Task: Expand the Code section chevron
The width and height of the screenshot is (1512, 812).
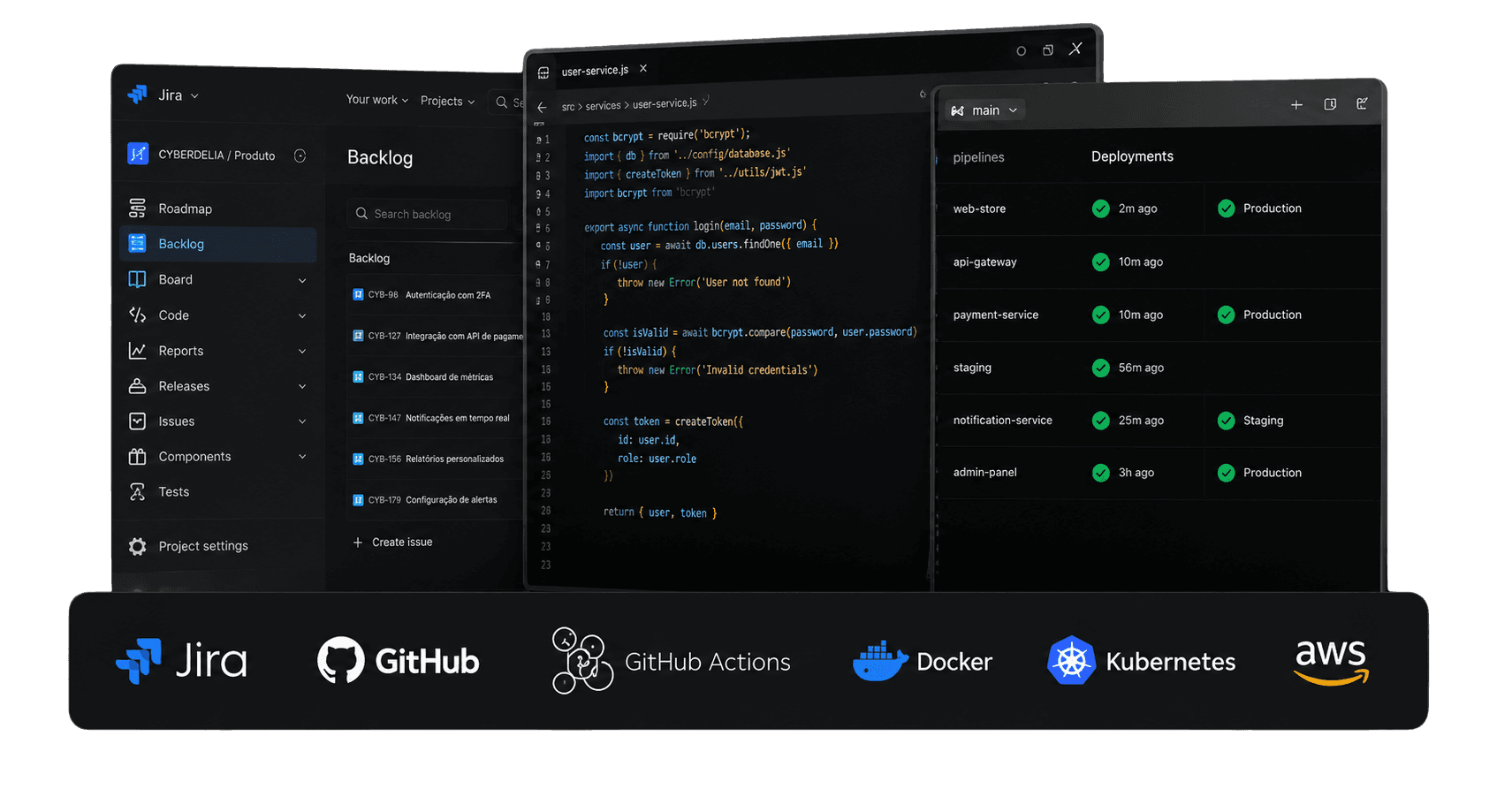Action: (302, 315)
